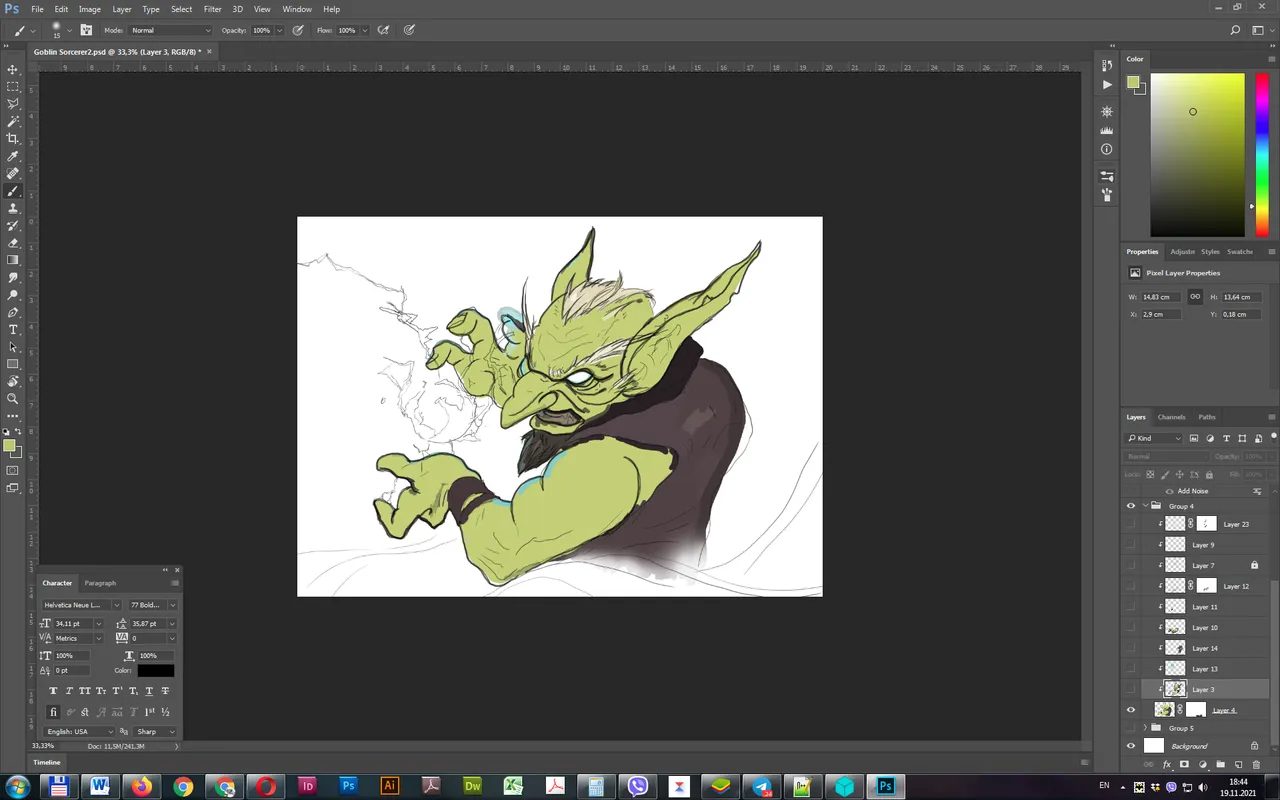
Task: Open the Filter menu
Action: pos(213,9)
